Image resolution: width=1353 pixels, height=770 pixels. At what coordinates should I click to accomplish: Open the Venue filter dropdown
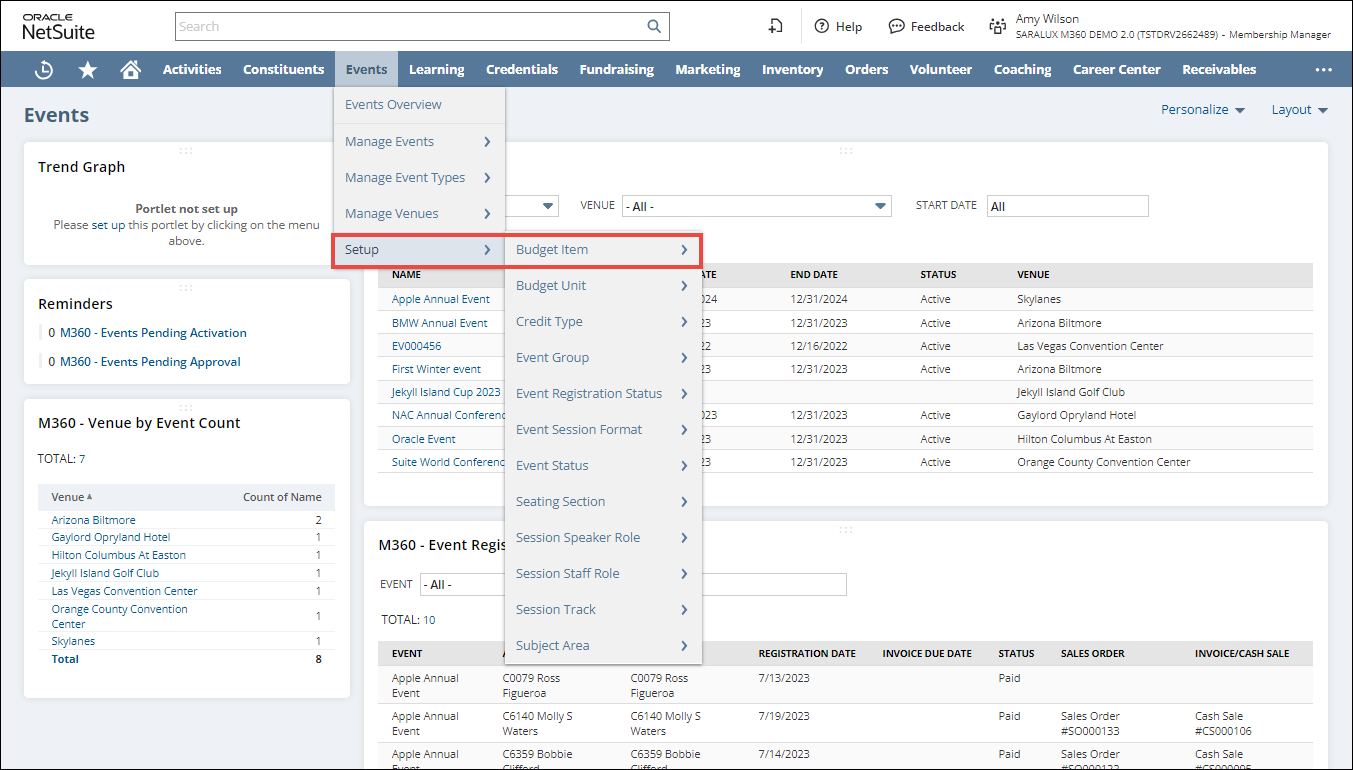coord(756,206)
